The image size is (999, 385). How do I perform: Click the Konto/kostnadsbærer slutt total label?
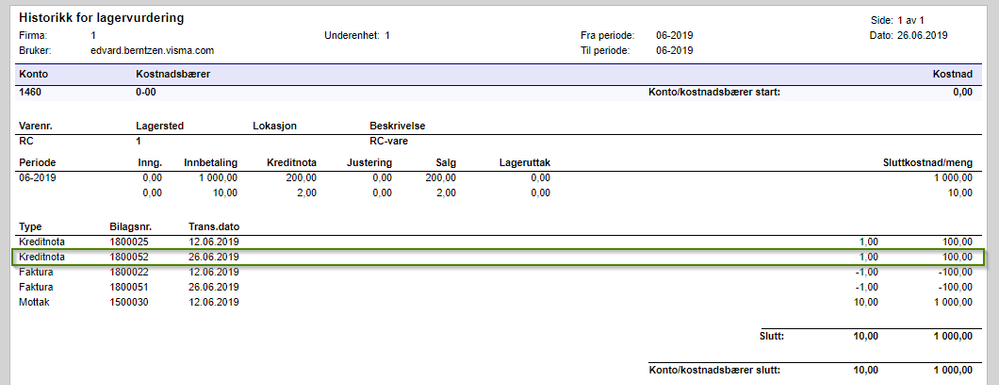(714, 370)
